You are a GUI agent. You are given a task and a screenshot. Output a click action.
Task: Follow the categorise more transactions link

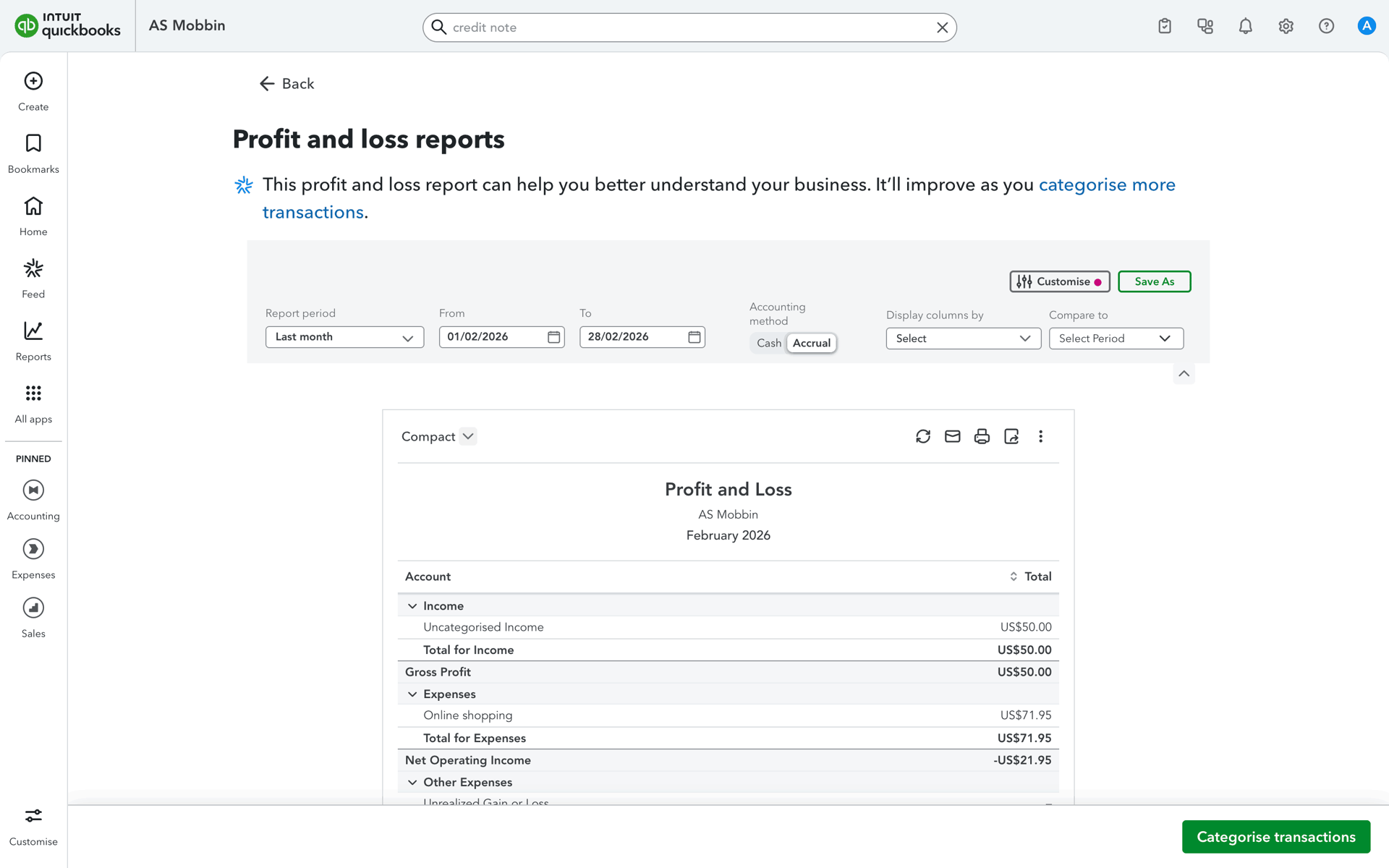click(x=1107, y=185)
